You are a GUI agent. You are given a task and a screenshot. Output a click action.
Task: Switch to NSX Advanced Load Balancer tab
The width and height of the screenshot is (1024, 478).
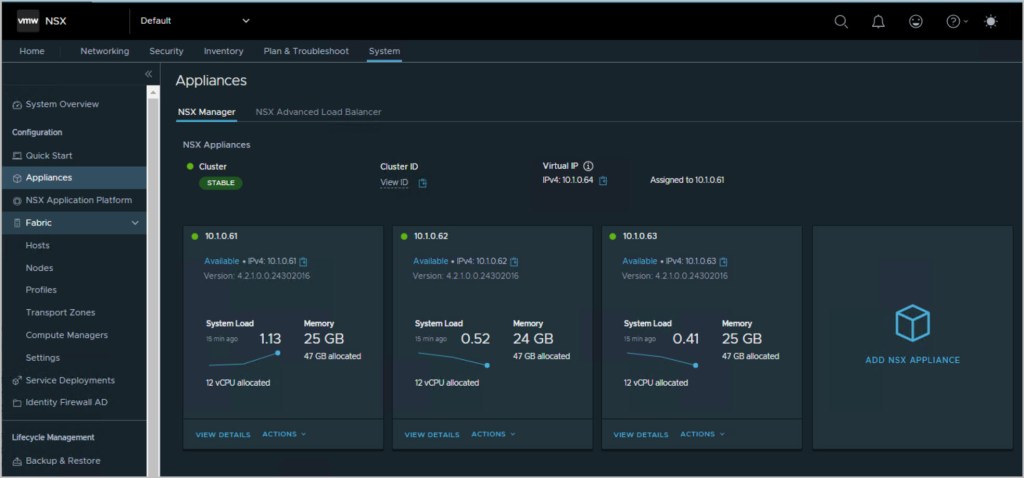[x=318, y=112]
